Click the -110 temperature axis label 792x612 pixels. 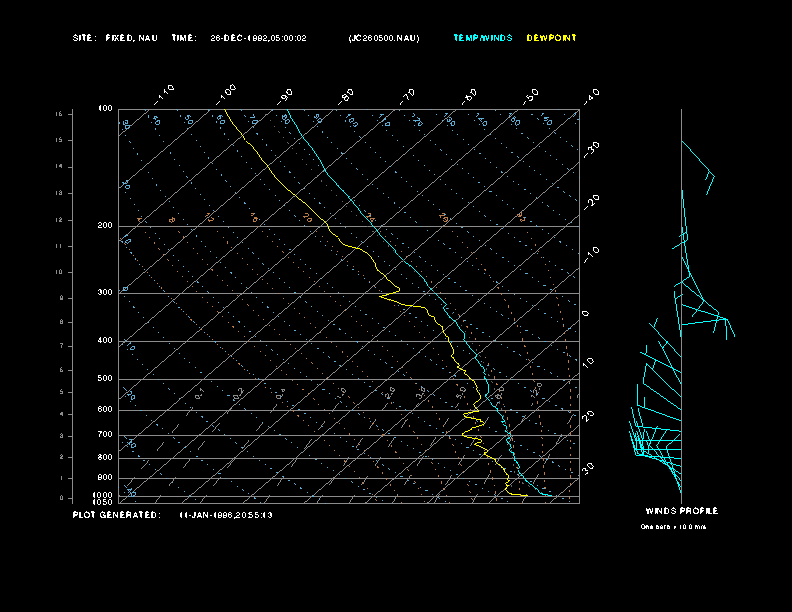tap(165, 92)
